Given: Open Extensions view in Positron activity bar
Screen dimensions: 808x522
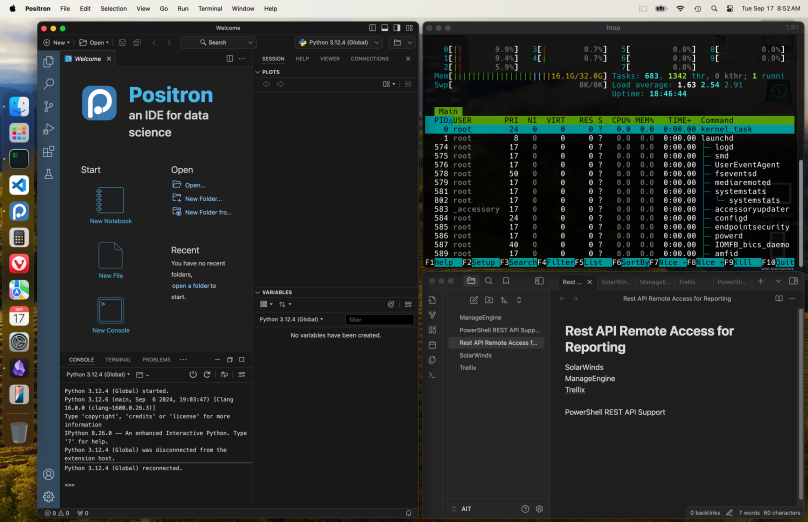Looking at the screenshot, I should (x=48, y=151).
